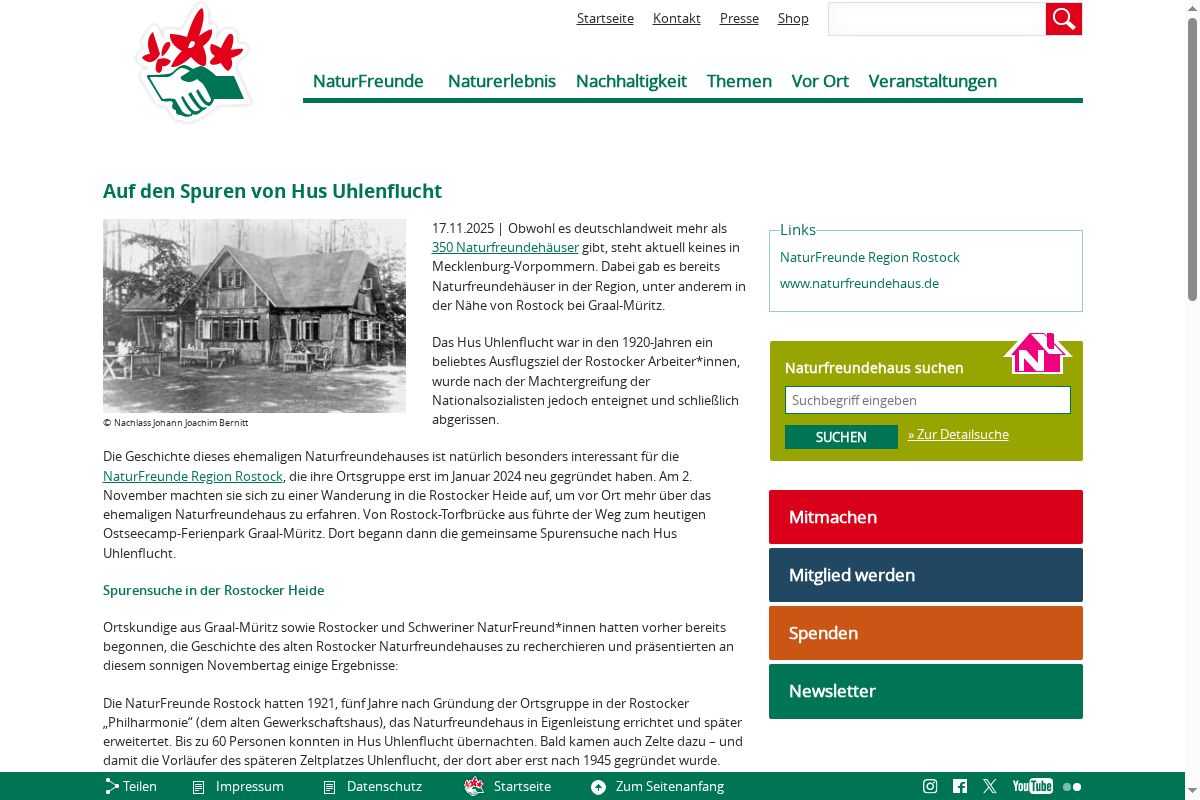1200x800 pixels.
Task: Open the YouTube icon in footer
Action: tap(1032, 786)
